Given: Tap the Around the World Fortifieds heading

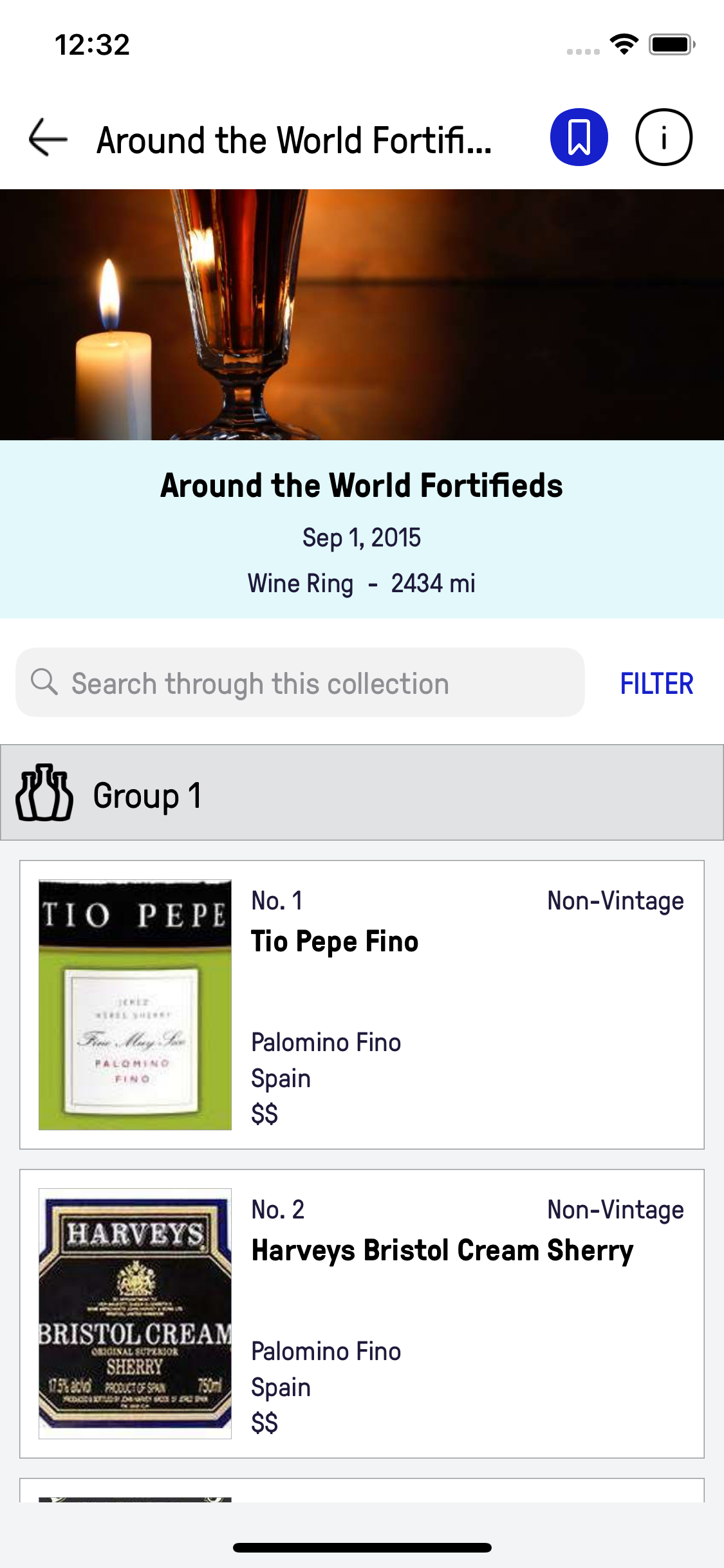Looking at the screenshot, I should click(362, 486).
